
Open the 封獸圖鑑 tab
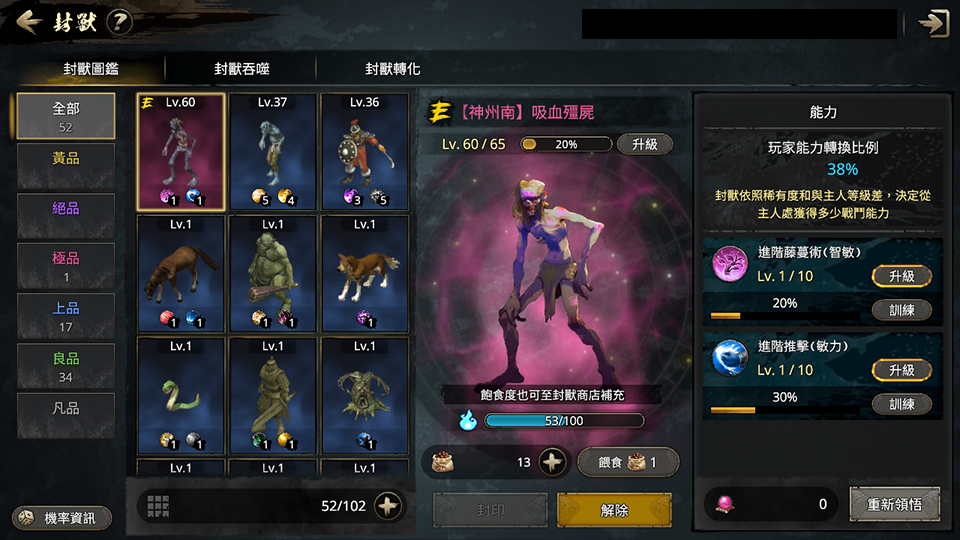point(91,69)
